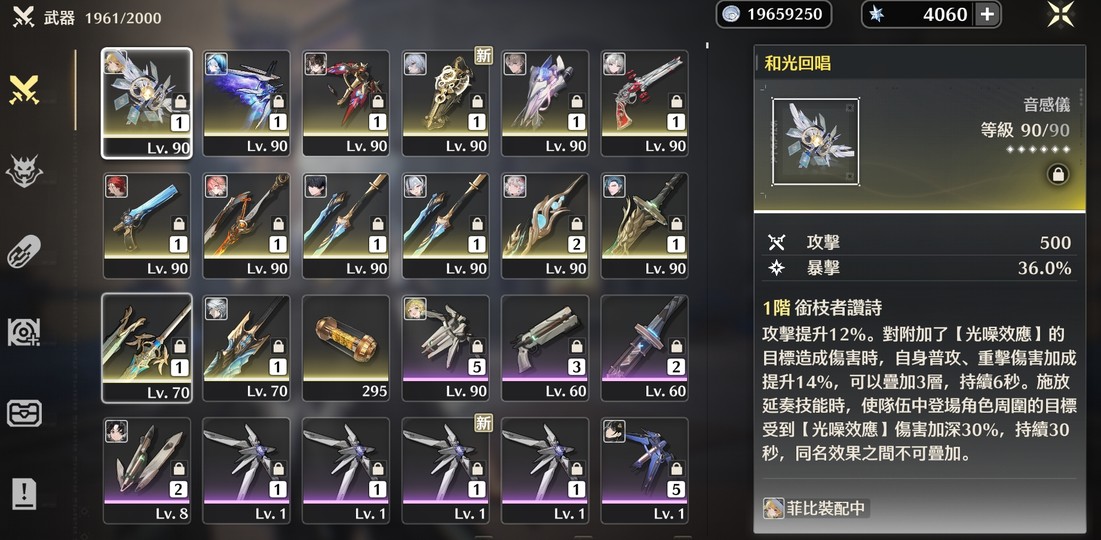Select the new-tagged Lv. 1 rectifier weapon

(x=445, y=470)
